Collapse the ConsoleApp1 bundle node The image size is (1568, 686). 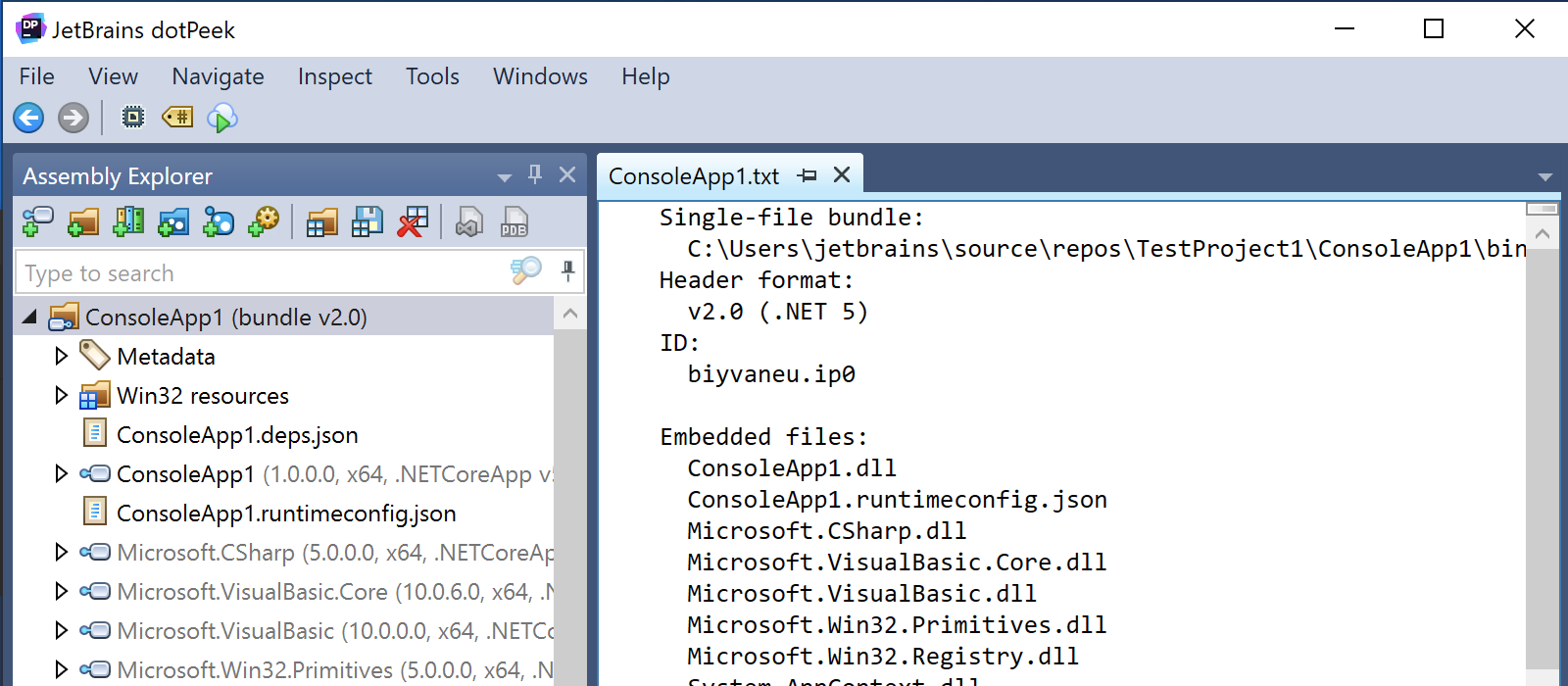point(29,317)
